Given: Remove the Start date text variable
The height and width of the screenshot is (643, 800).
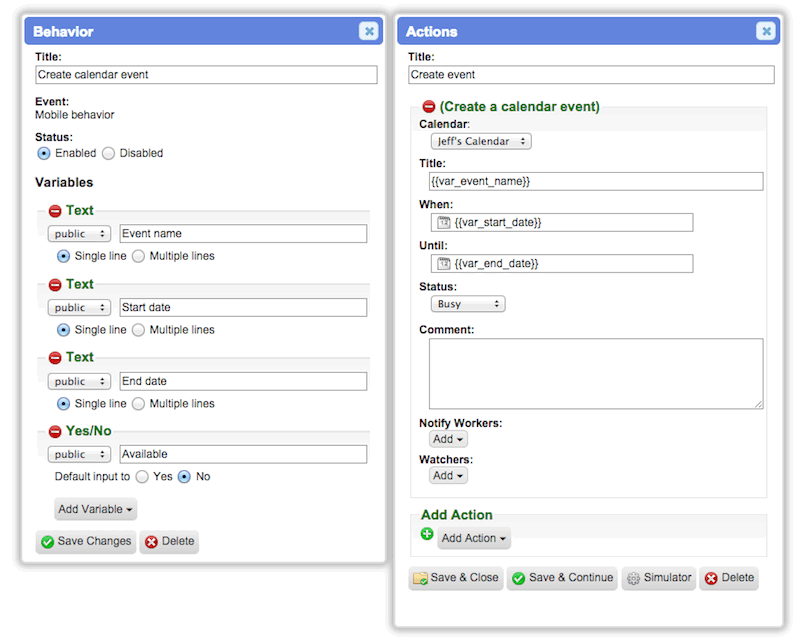Looking at the screenshot, I should coord(55,285).
